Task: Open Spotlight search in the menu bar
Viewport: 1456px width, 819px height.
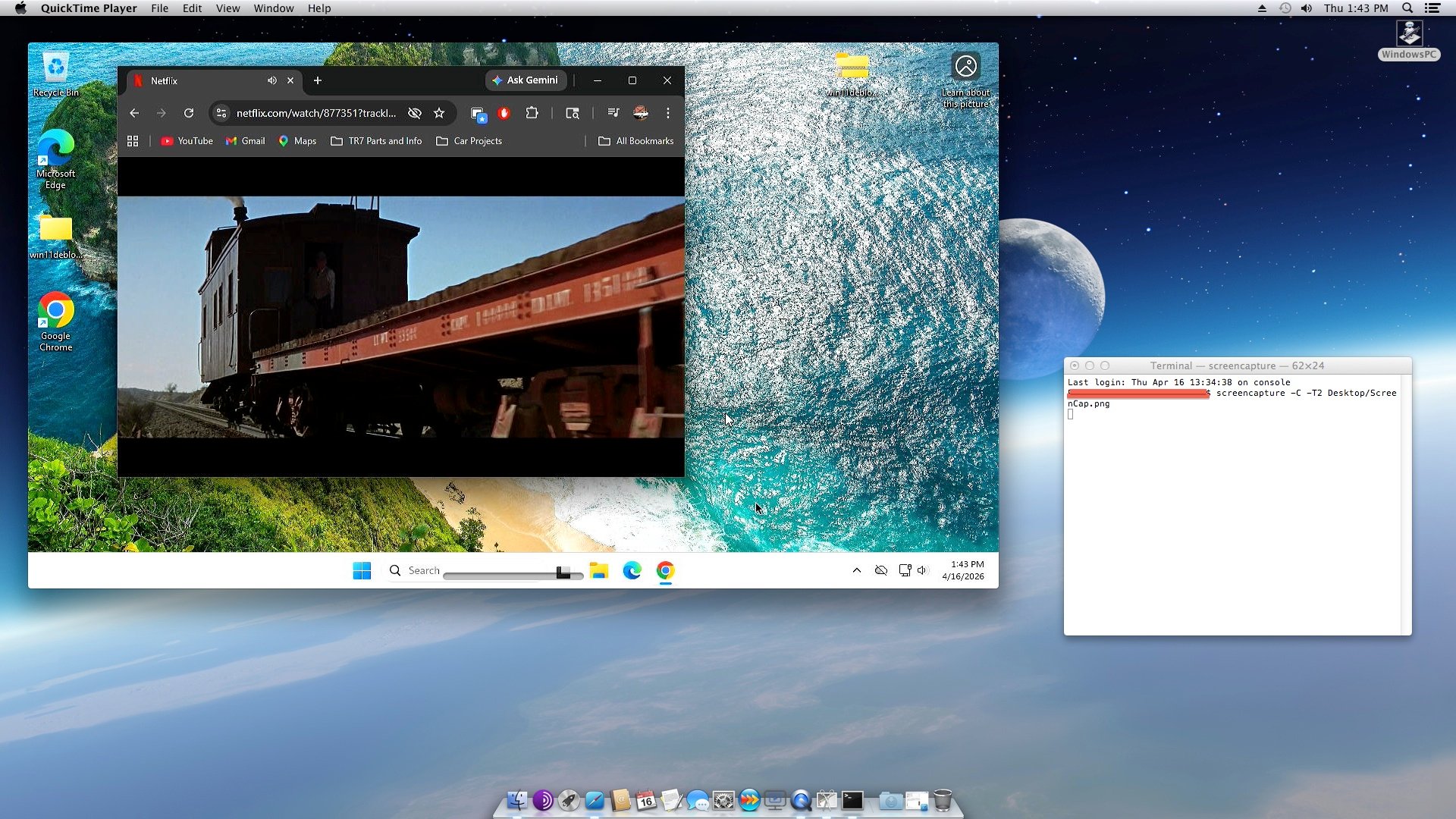Action: [1407, 8]
